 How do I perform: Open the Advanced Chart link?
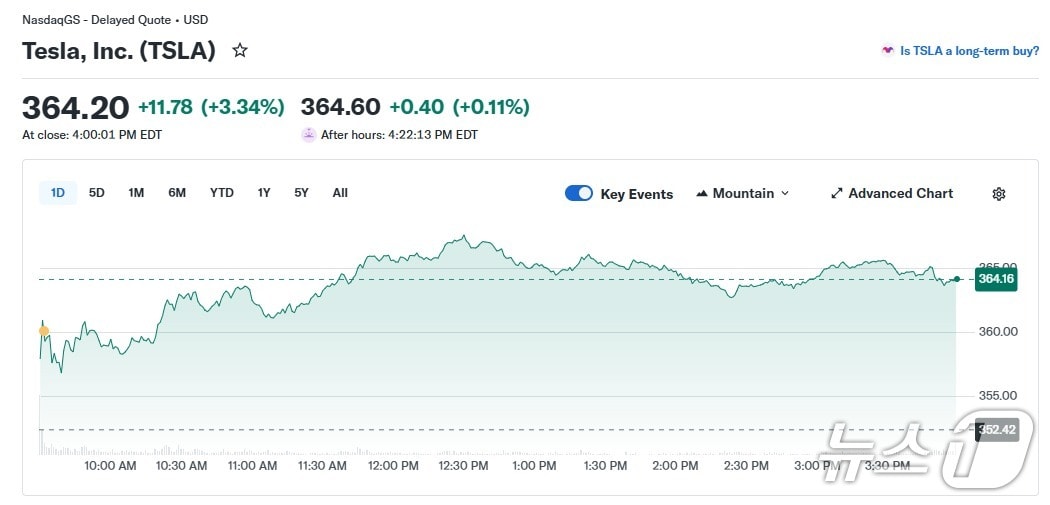click(900, 194)
